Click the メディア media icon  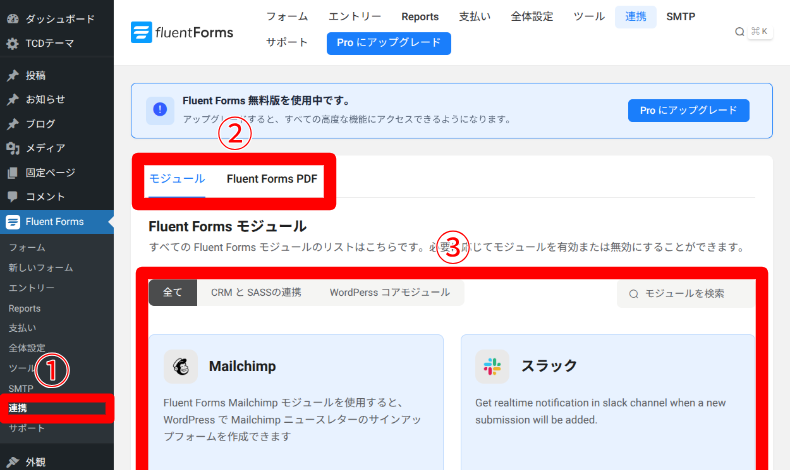13,148
